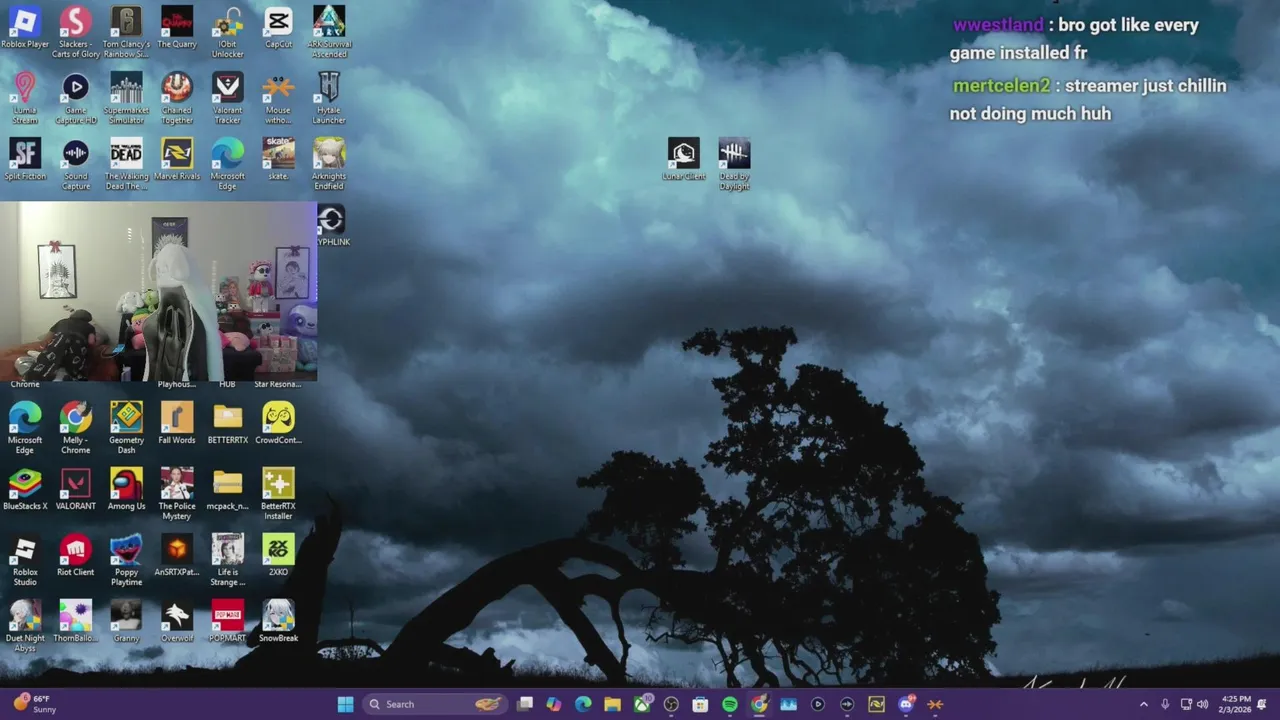Select ARK Survival Ascended desktop icon

[329, 32]
